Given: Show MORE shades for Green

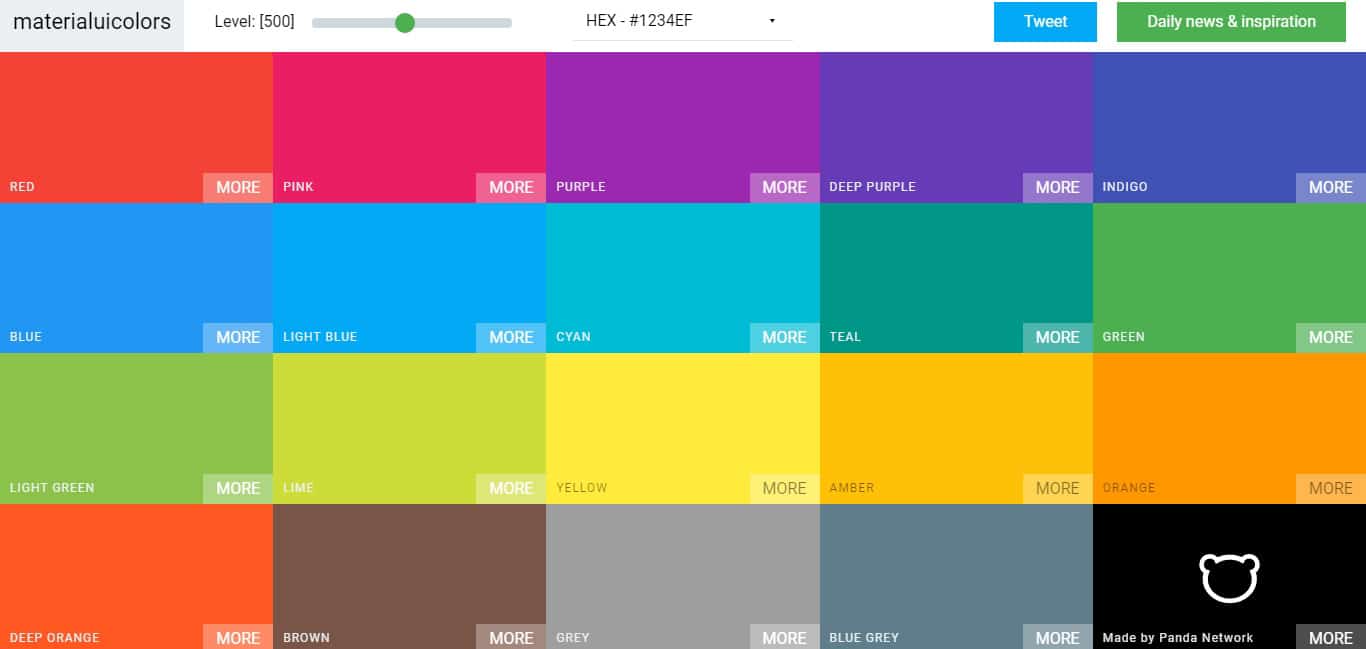Looking at the screenshot, I should (1331, 338).
